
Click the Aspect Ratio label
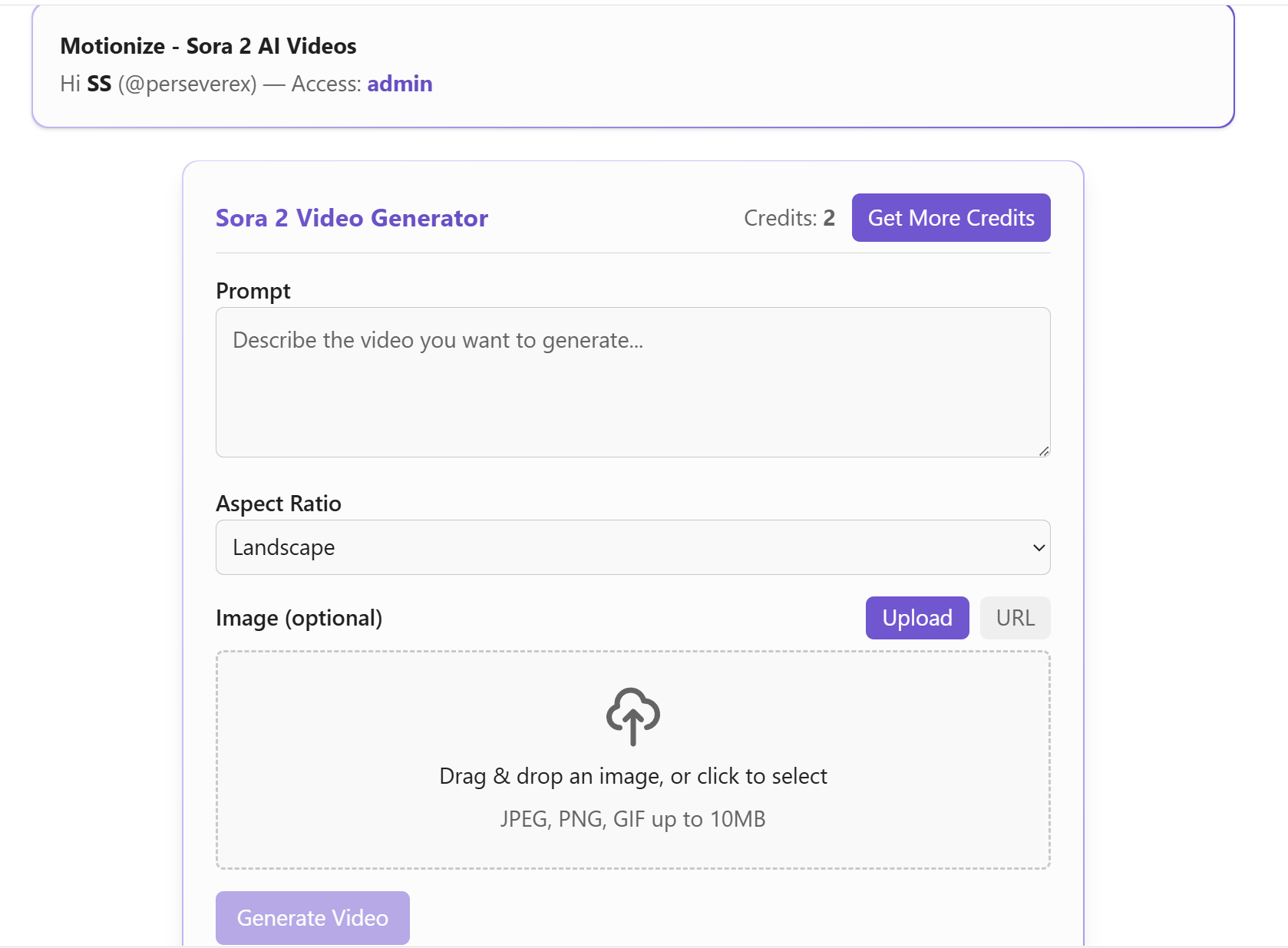point(279,504)
